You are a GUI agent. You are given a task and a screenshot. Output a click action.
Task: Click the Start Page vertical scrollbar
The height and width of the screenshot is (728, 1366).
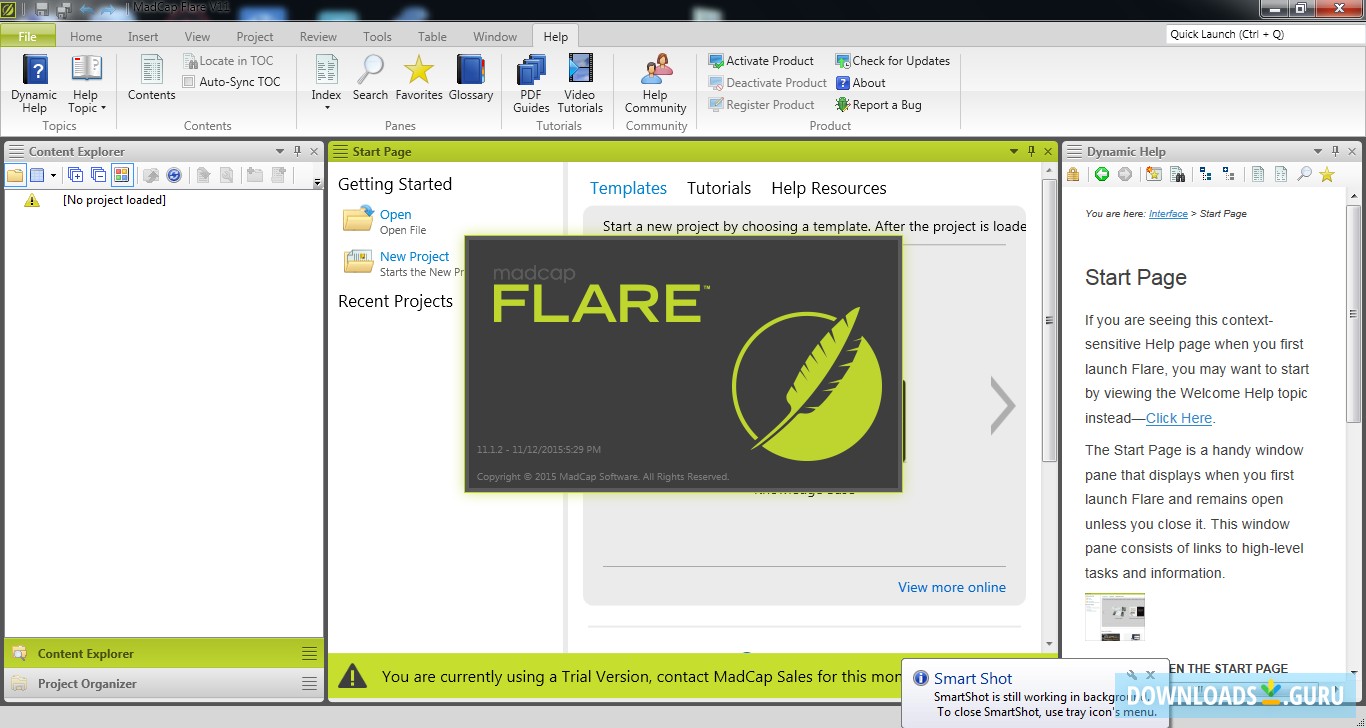pos(1049,320)
